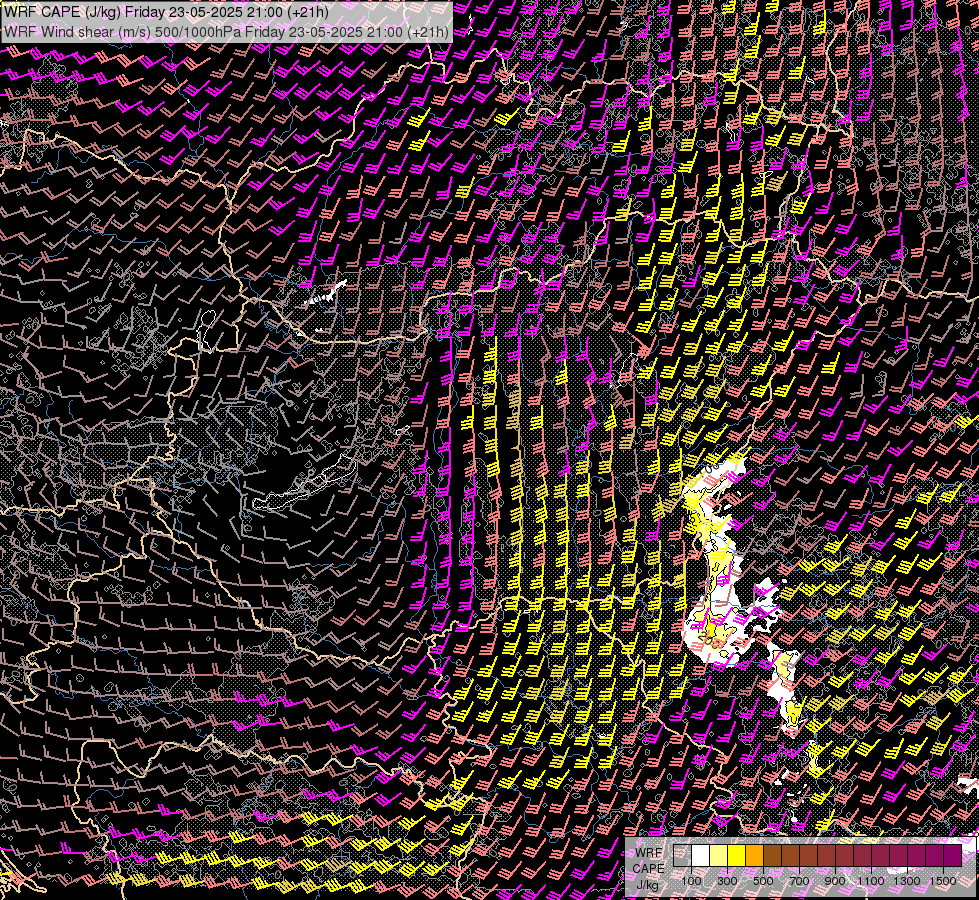Click the legend value '1300'

[907, 881]
